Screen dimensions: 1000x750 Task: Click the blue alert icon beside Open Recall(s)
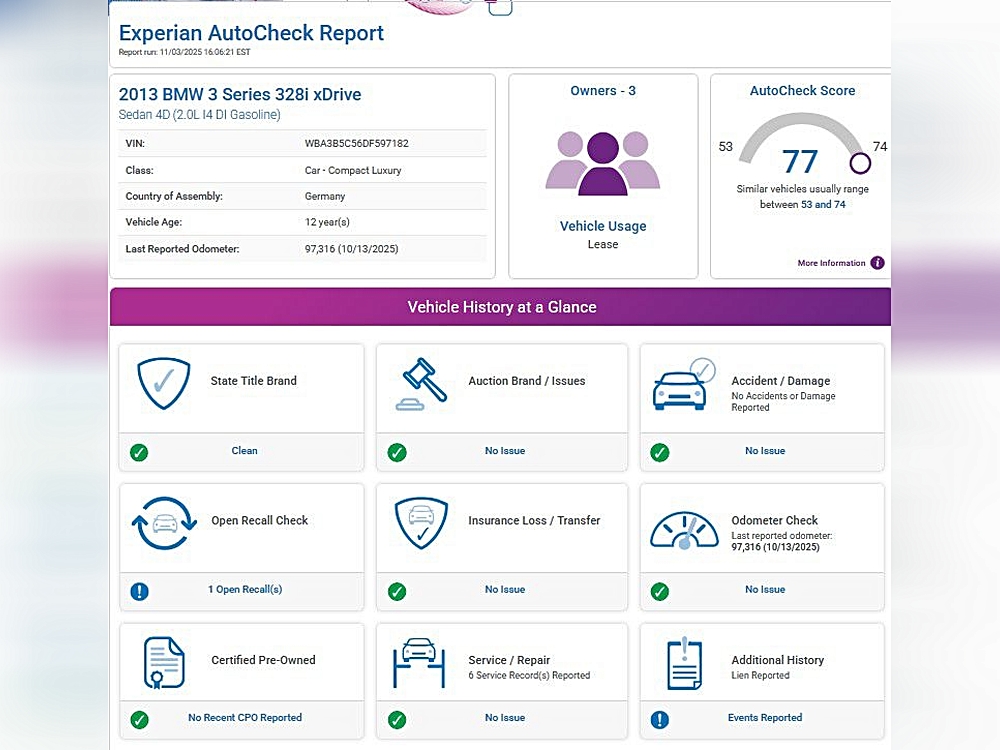(139, 591)
